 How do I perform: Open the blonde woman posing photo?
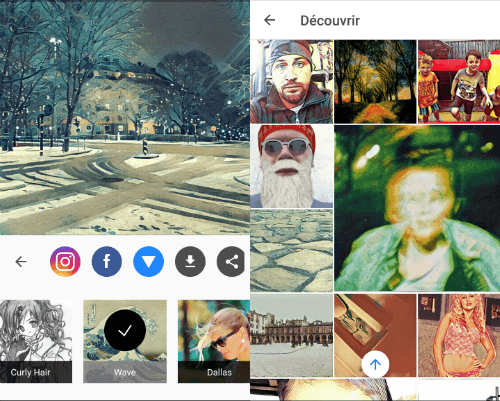459,335
